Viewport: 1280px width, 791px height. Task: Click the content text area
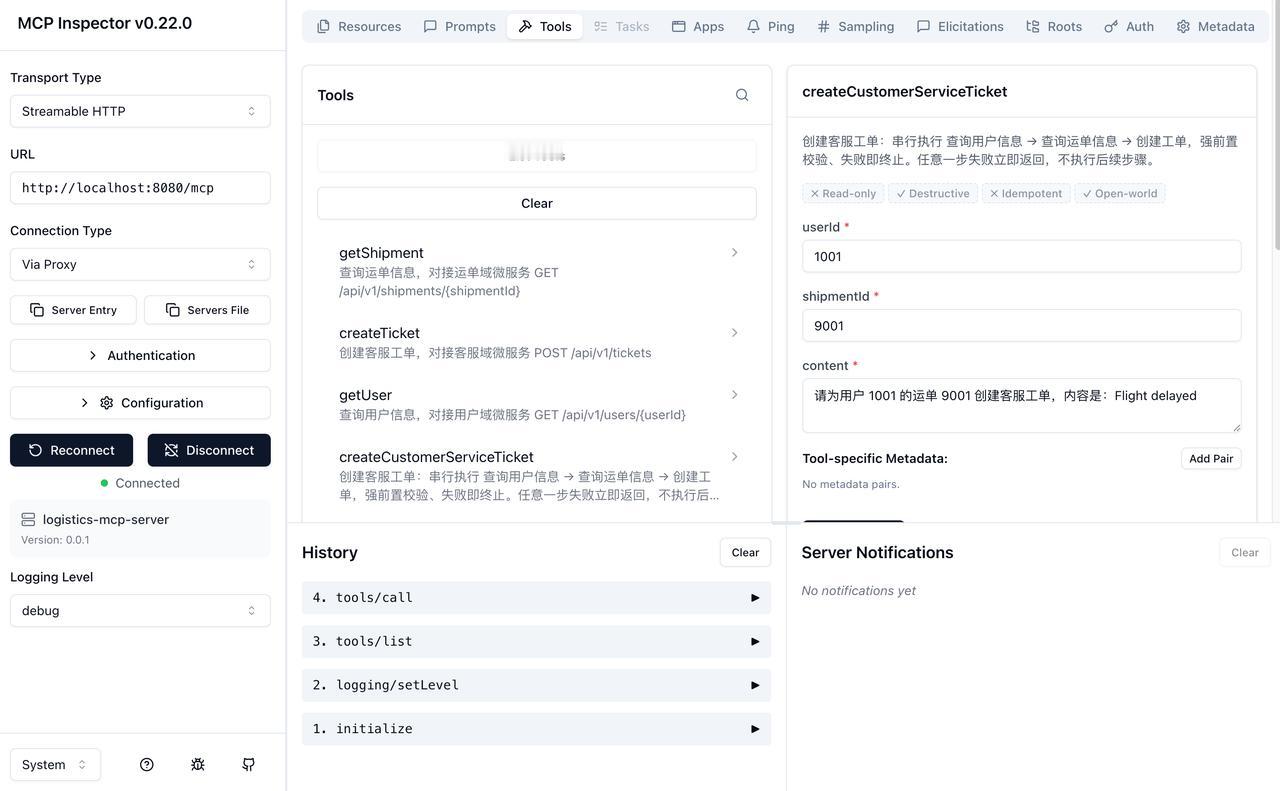[1022, 405]
